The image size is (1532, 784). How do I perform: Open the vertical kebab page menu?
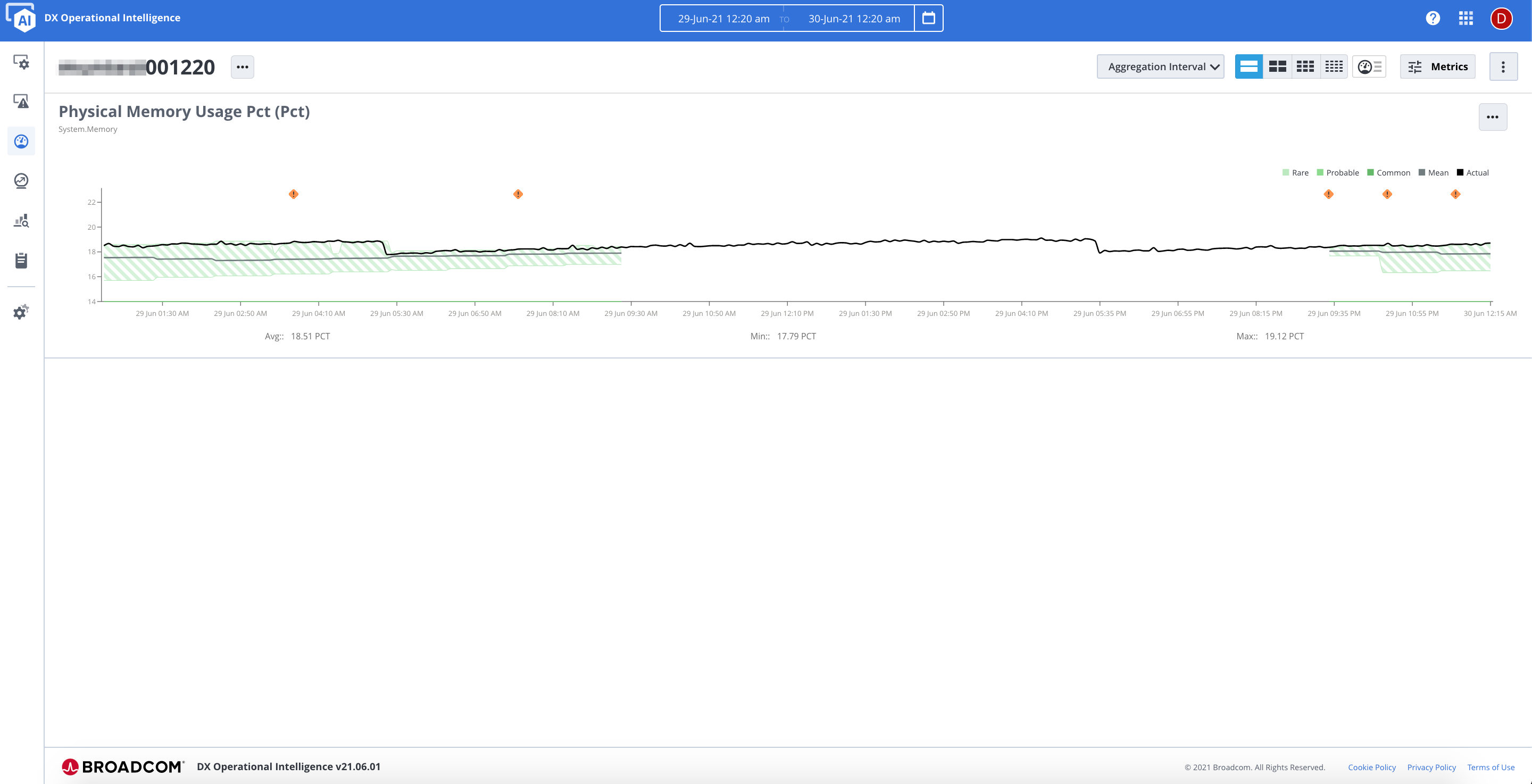pyautogui.click(x=1503, y=66)
